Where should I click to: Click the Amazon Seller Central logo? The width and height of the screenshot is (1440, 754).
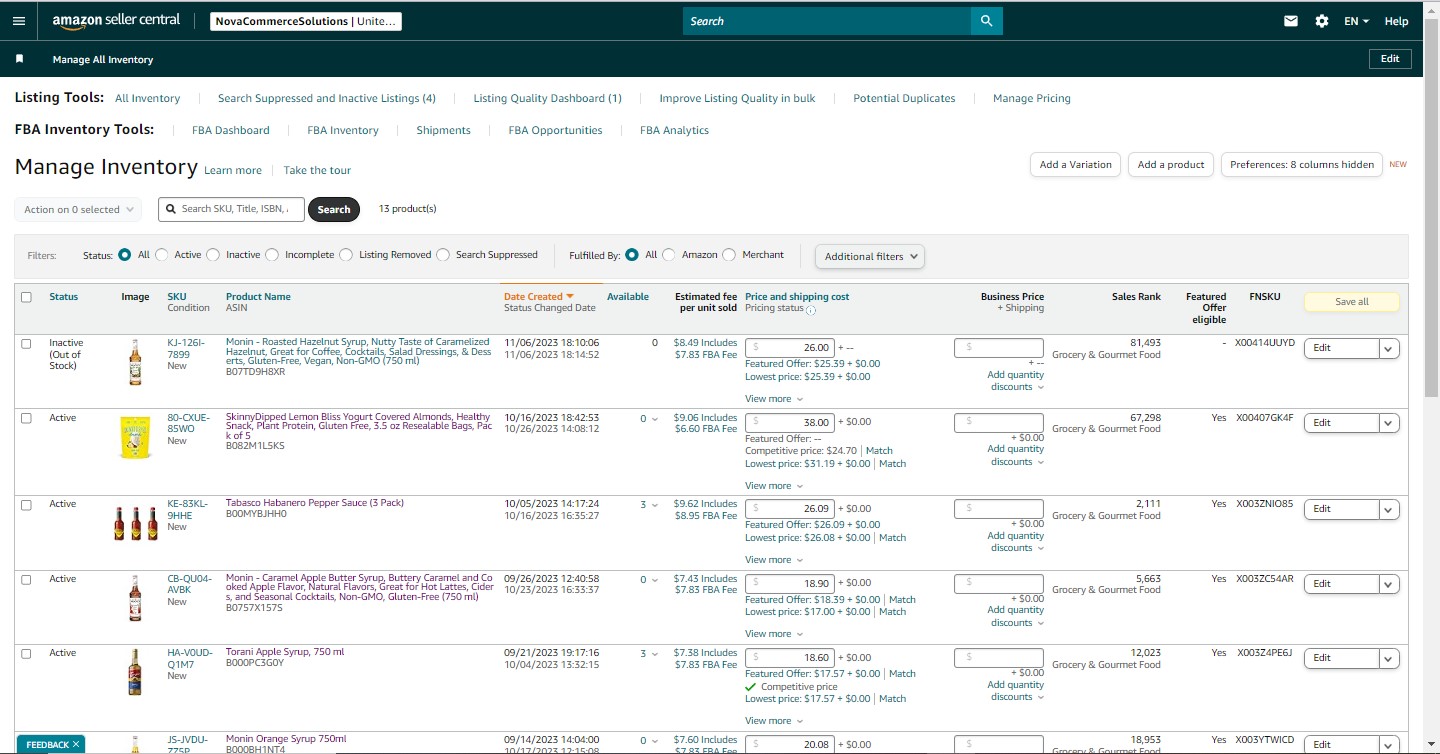[x=116, y=21]
